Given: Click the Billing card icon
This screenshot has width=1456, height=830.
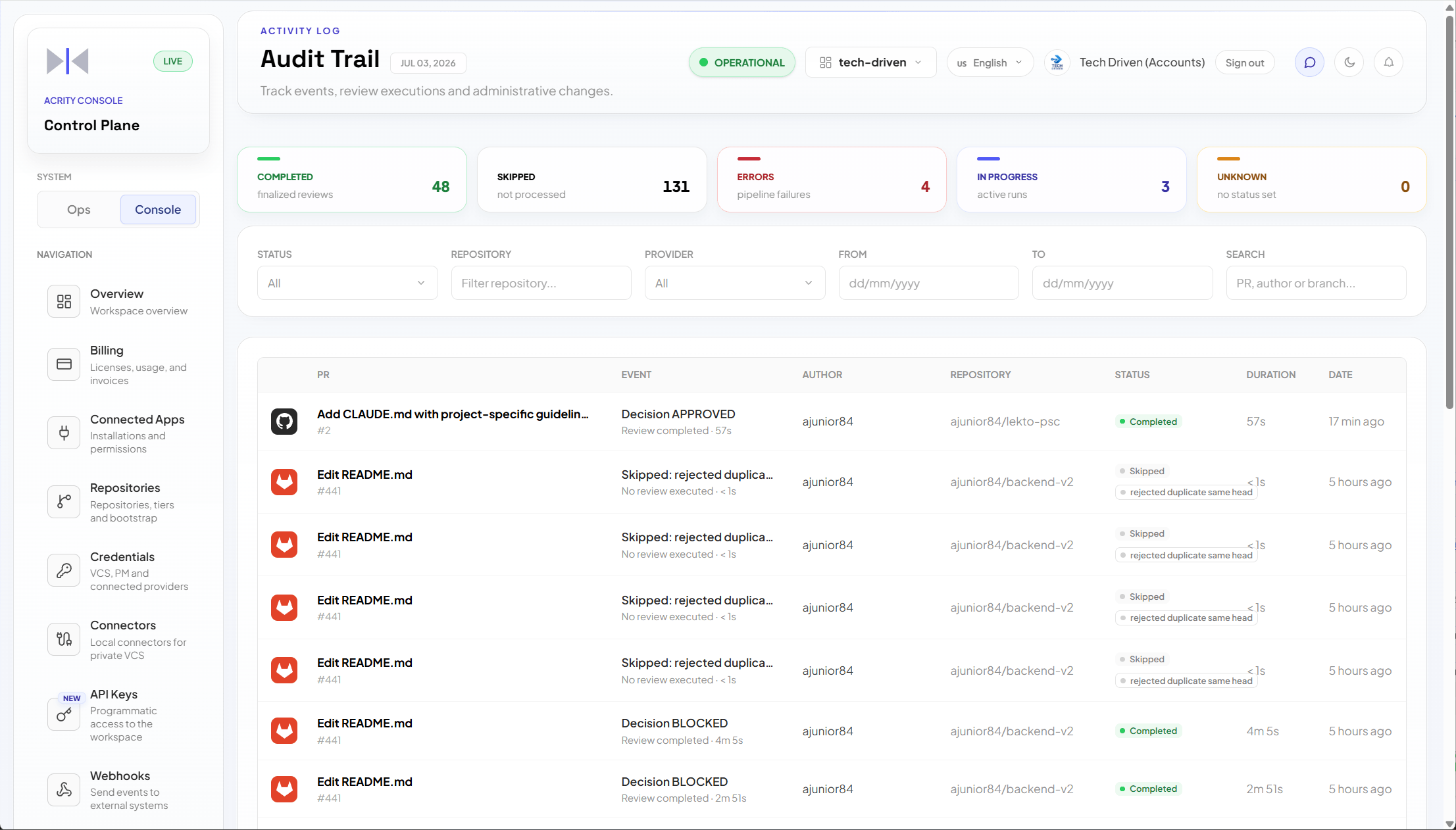Looking at the screenshot, I should pyautogui.click(x=64, y=364).
